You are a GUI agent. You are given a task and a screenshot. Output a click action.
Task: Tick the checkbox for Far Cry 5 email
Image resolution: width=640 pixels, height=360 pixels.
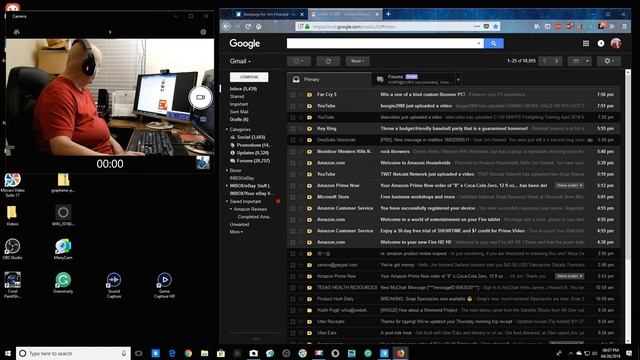pos(293,95)
